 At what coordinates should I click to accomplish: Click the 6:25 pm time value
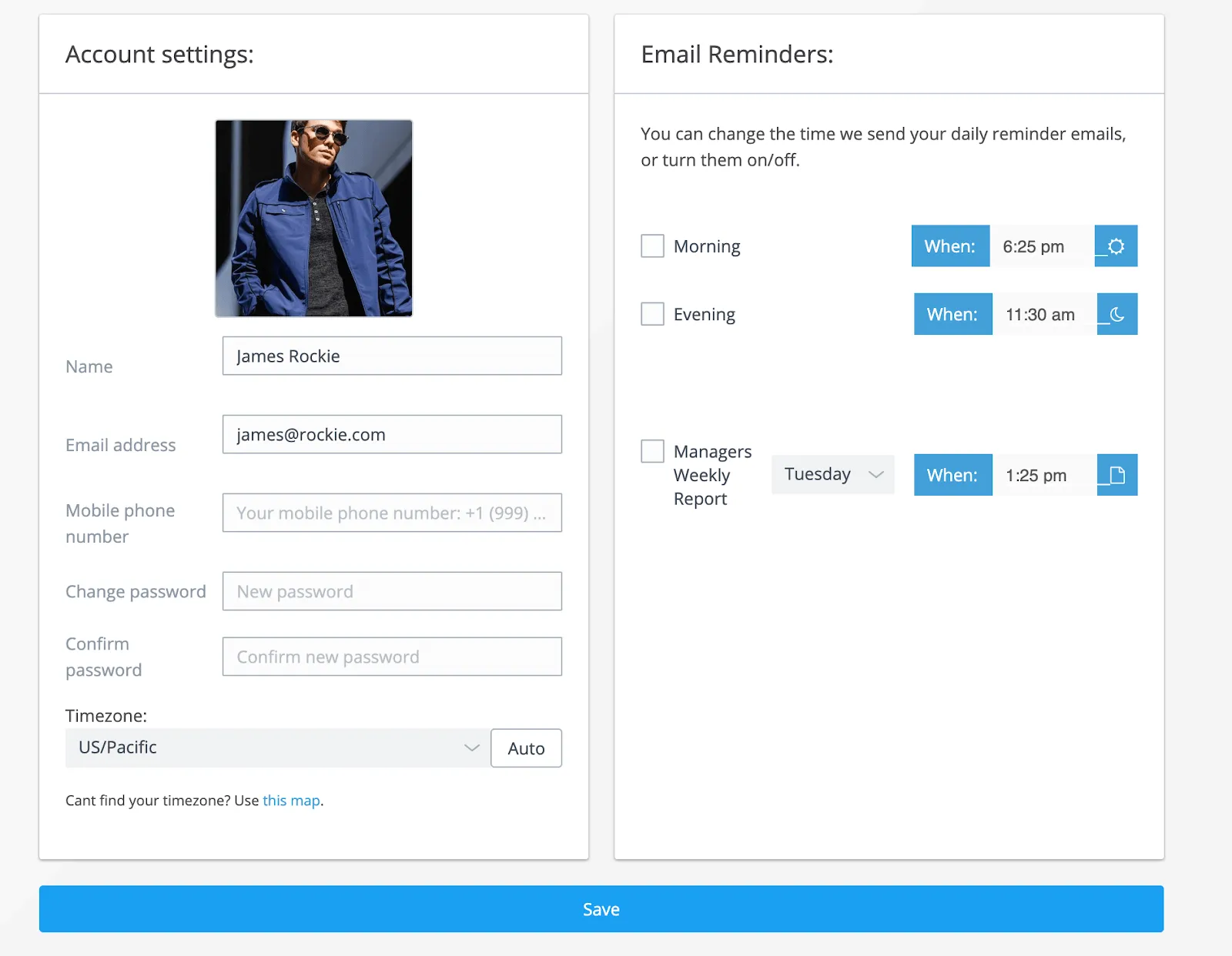coord(1034,246)
